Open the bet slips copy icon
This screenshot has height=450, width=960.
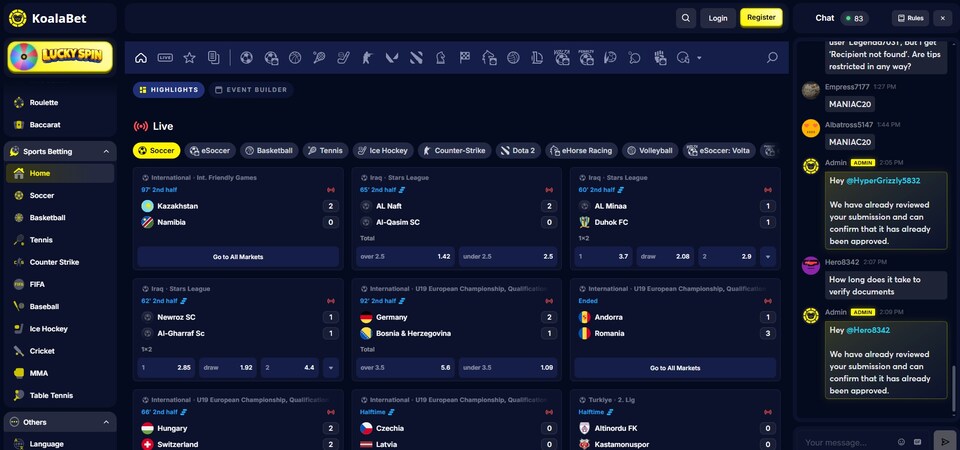pyautogui.click(x=213, y=58)
